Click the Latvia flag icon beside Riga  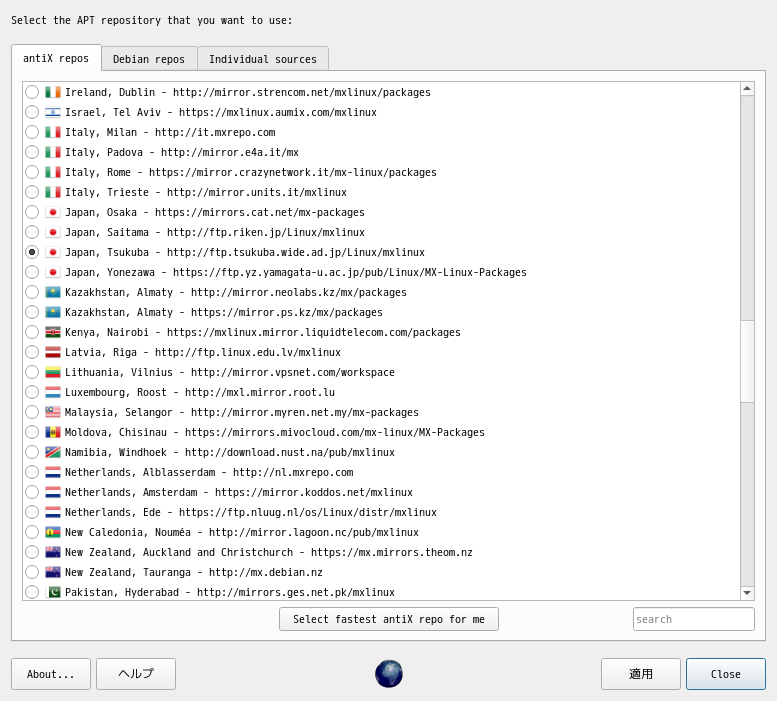53,352
